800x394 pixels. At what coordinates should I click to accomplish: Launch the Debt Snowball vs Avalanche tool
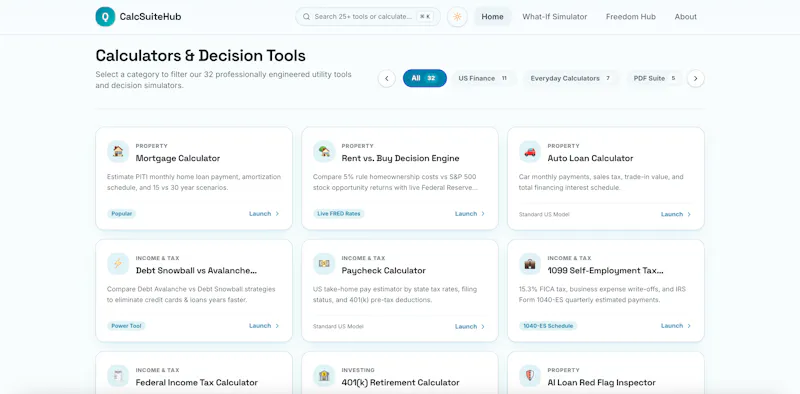pyautogui.click(x=264, y=326)
